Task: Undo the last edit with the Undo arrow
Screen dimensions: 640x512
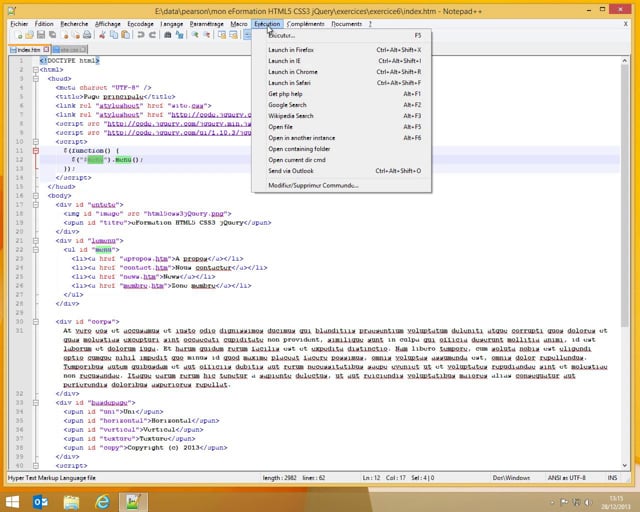Action: coord(141,35)
